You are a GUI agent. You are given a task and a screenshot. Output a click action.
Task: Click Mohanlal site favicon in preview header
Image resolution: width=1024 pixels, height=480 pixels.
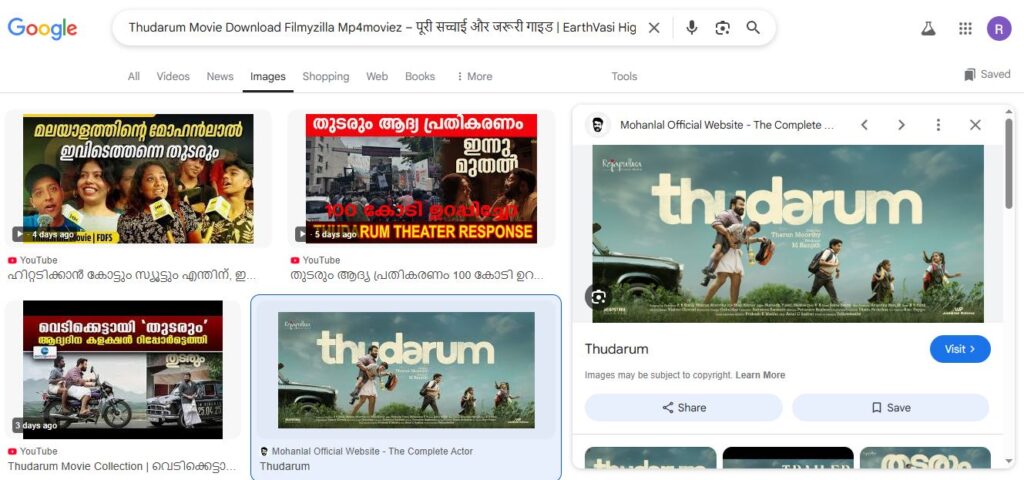[x=598, y=125]
